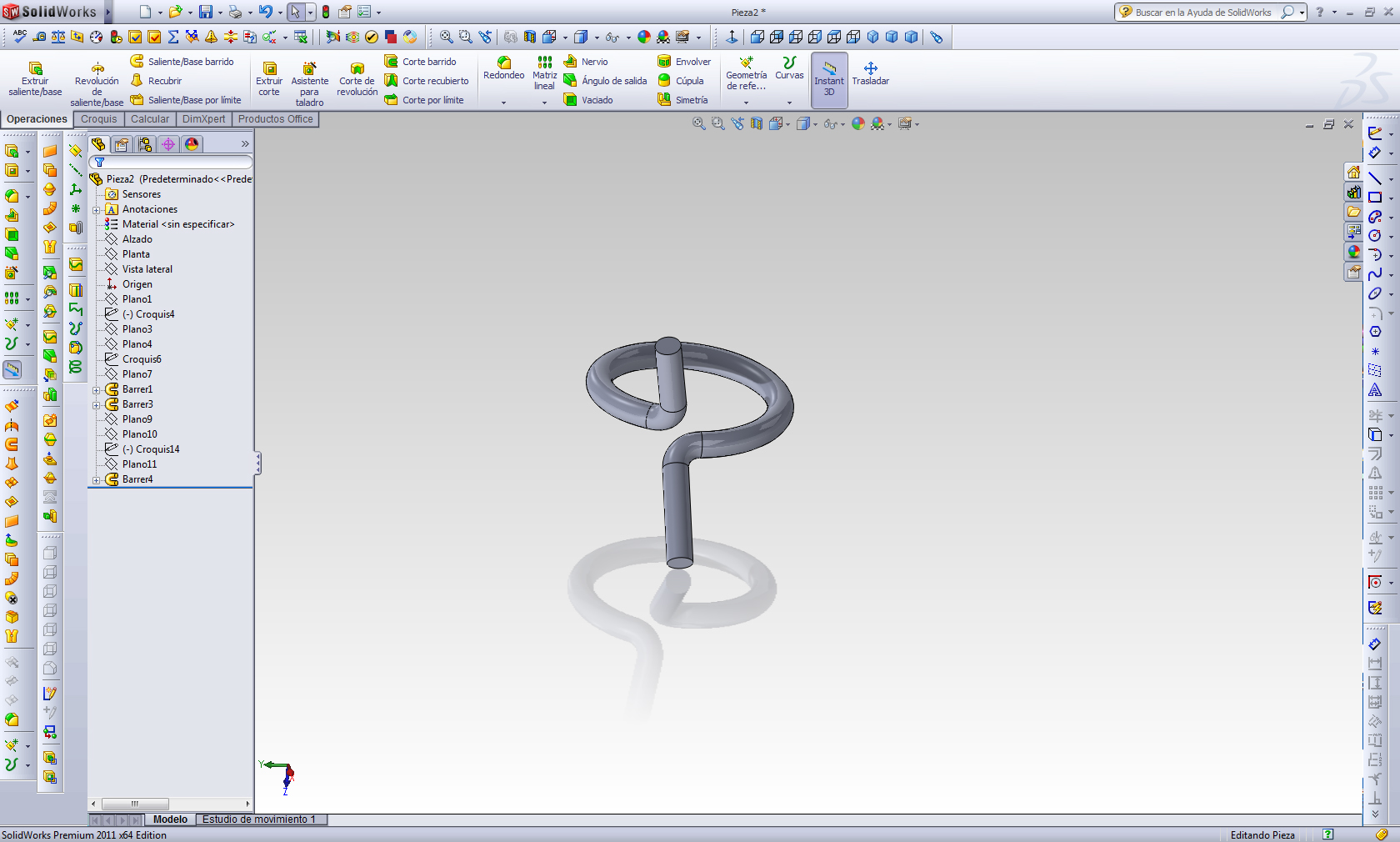Click edit appearance color sphere icon
This screenshot has width=1400, height=842.
coord(857,123)
